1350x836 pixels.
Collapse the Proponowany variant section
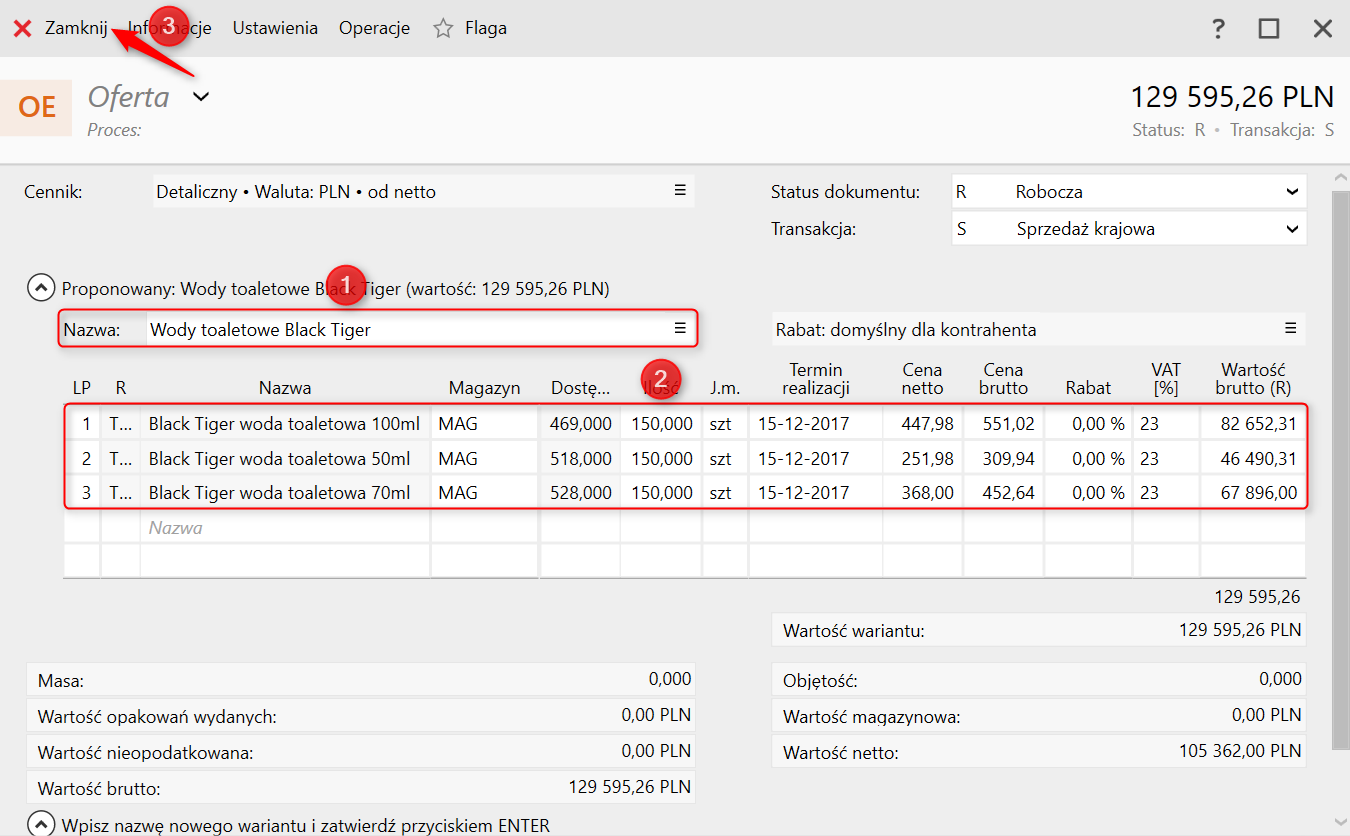(x=41, y=289)
